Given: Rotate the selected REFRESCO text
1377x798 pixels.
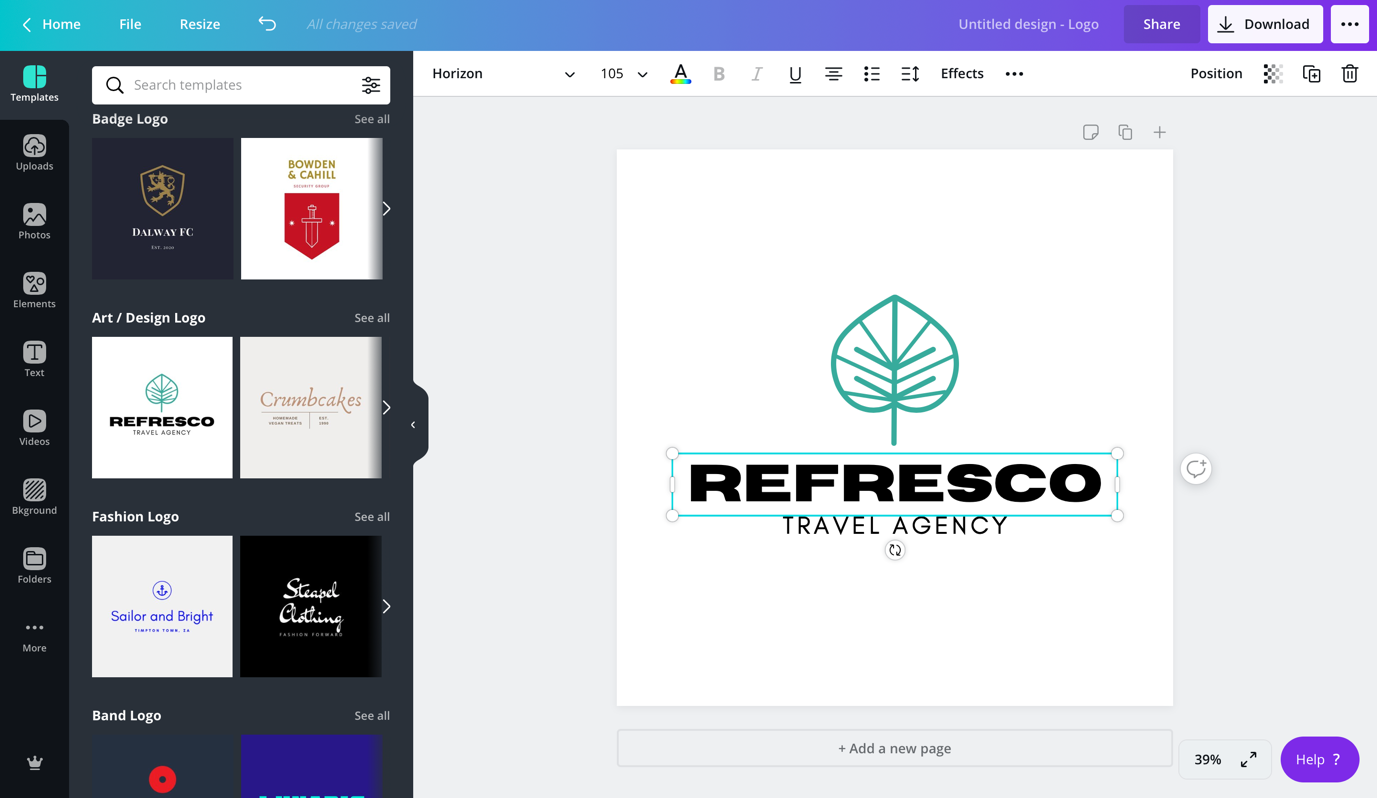Looking at the screenshot, I should point(895,550).
